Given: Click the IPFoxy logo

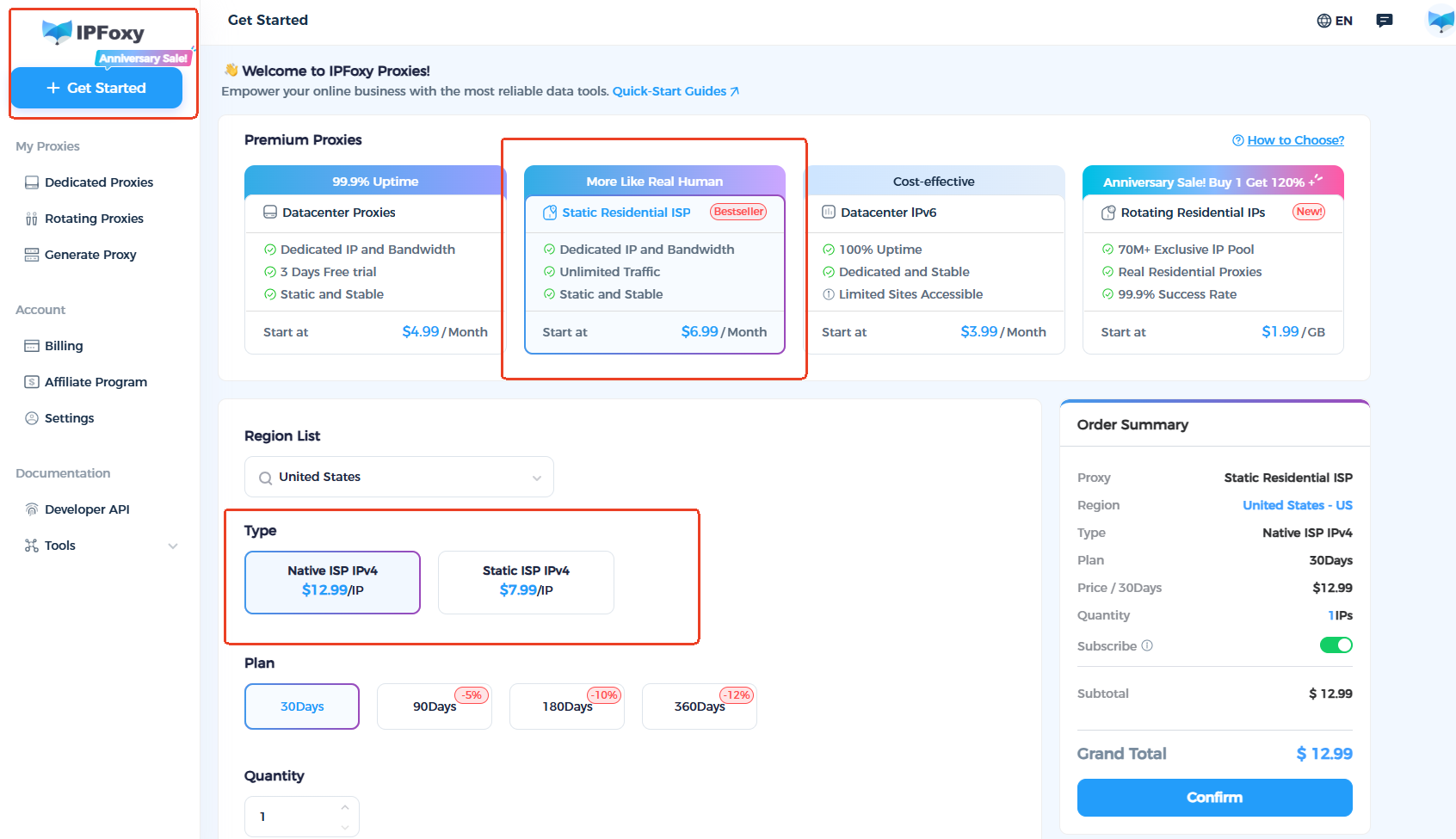Looking at the screenshot, I should [x=93, y=33].
